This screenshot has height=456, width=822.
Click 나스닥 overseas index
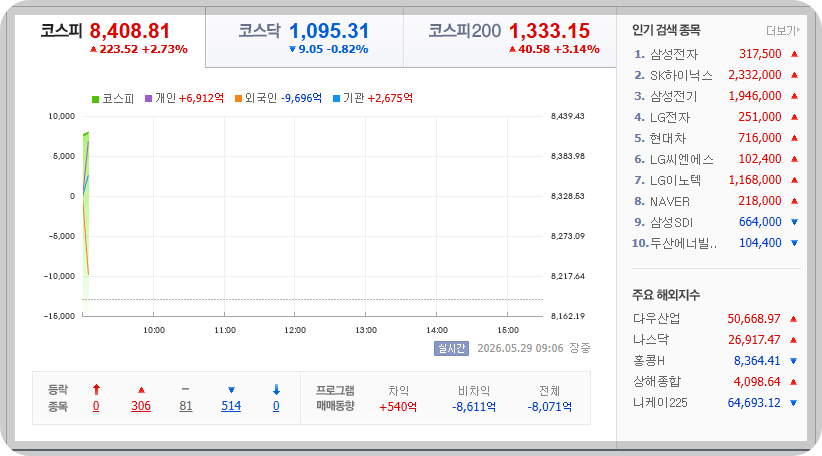(x=651, y=340)
